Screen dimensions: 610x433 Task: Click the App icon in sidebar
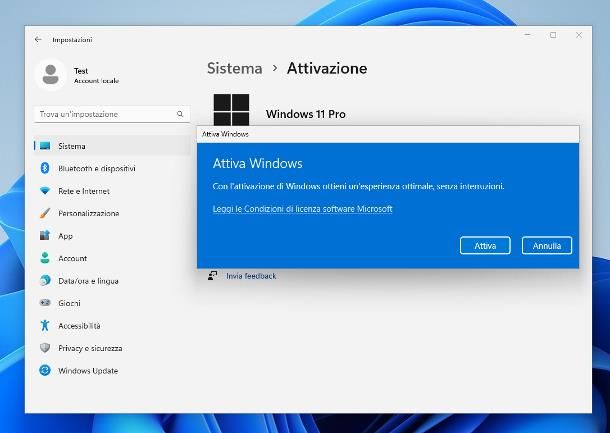point(45,235)
